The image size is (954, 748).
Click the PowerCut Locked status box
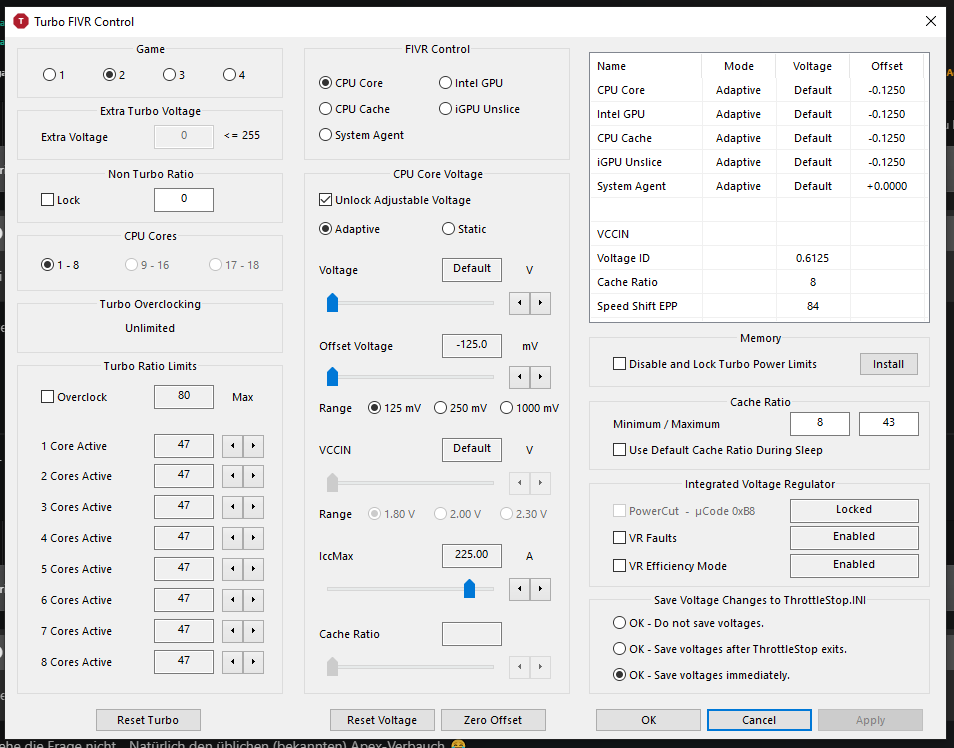click(854, 511)
